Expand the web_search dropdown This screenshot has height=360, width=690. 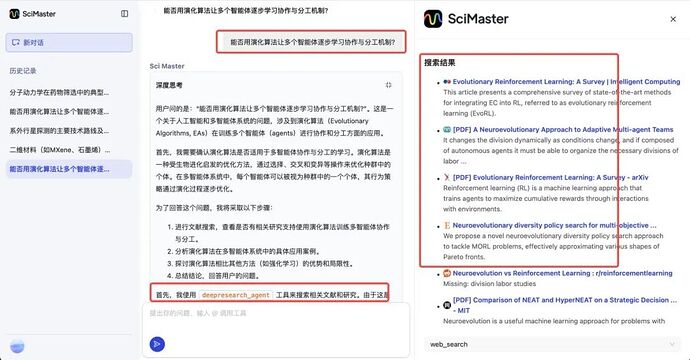(552, 344)
